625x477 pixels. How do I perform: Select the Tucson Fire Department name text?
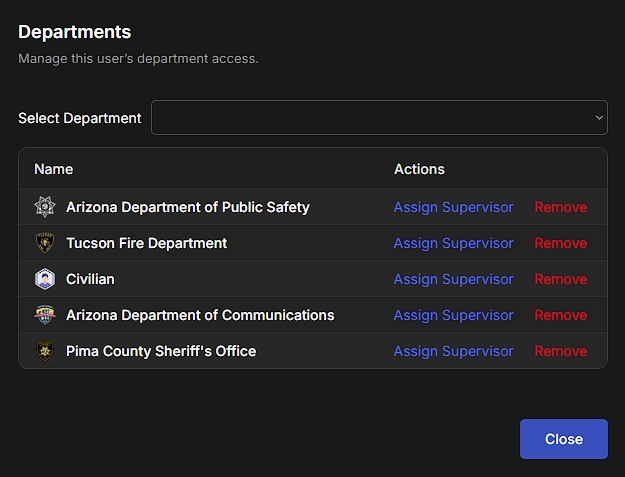pos(146,243)
